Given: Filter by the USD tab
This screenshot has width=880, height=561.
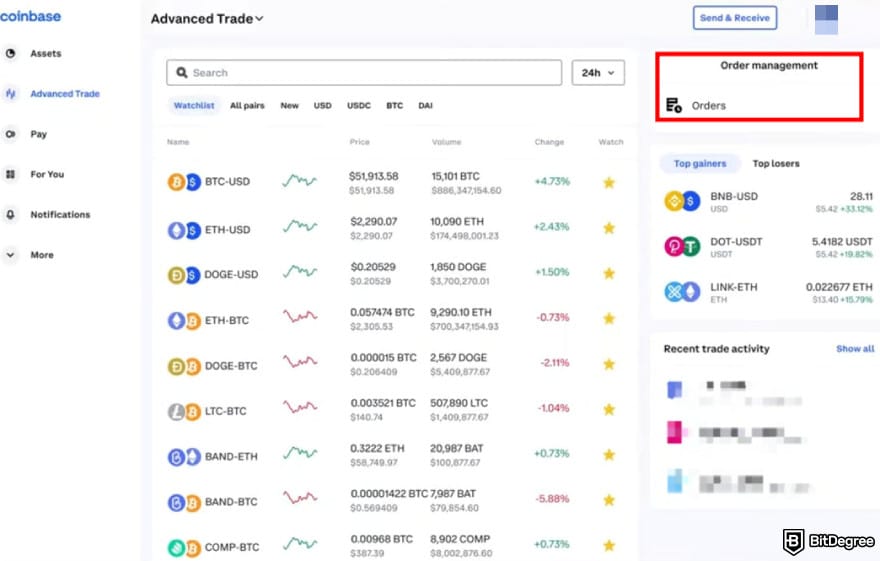Looking at the screenshot, I should [x=322, y=105].
